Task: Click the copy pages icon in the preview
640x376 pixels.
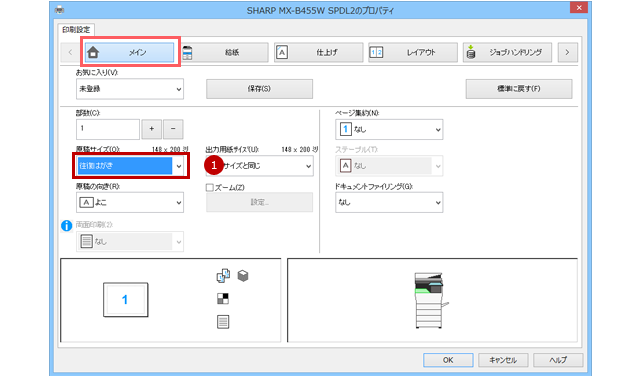Action: (223, 276)
